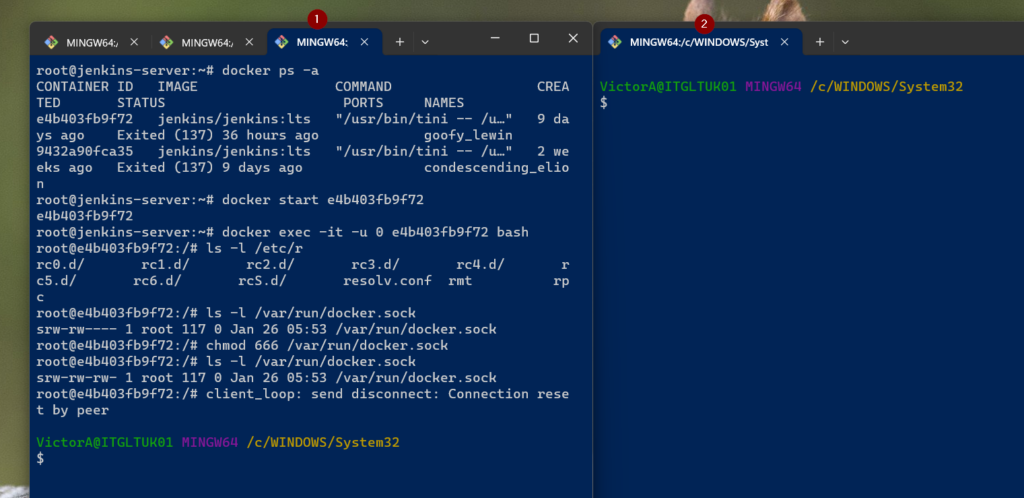
Task: Click the 'rc3.d/' directory entry
Action: 376,264
